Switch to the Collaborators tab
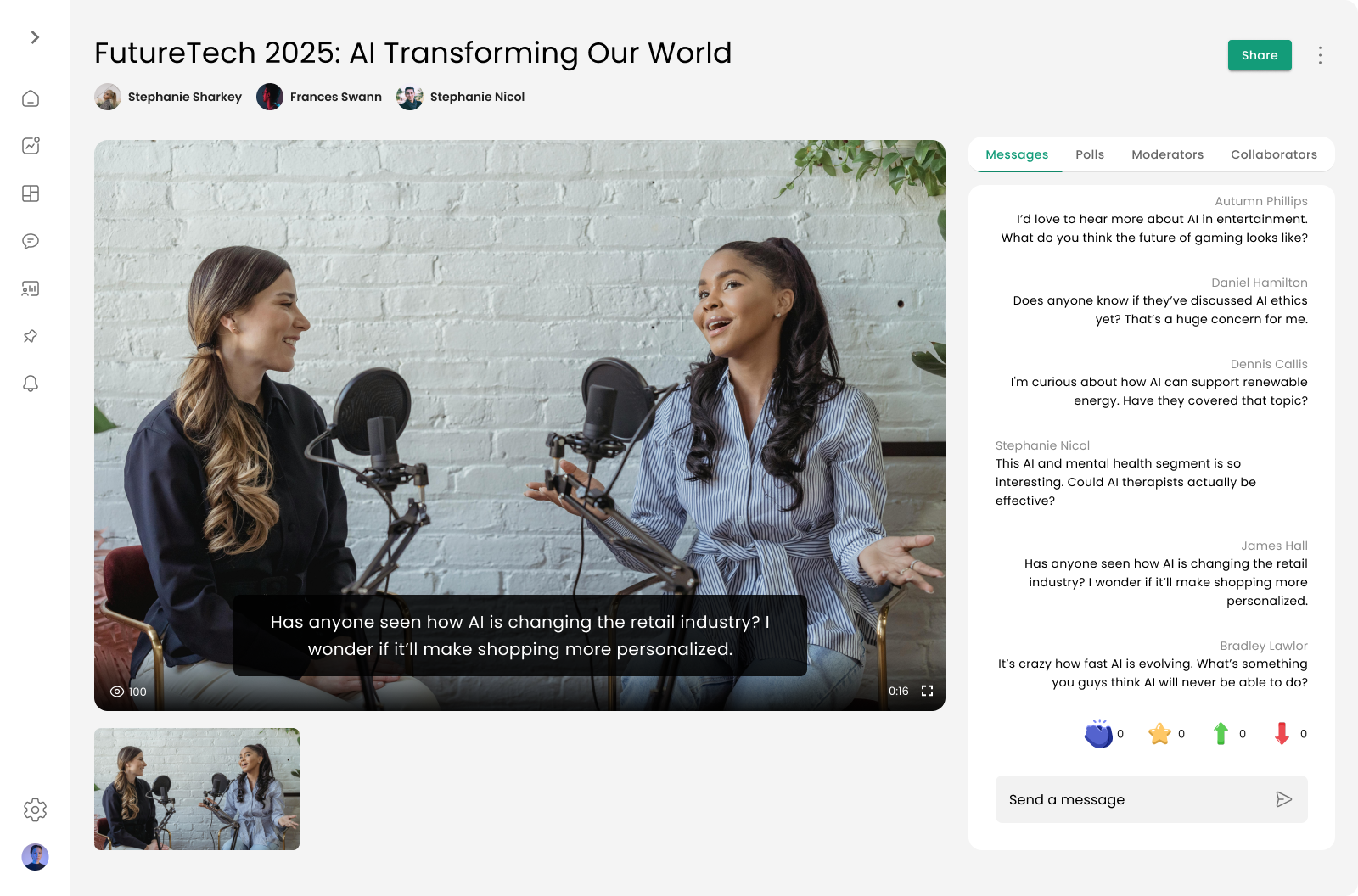Viewport: 1358px width, 896px height. (x=1274, y=154)
